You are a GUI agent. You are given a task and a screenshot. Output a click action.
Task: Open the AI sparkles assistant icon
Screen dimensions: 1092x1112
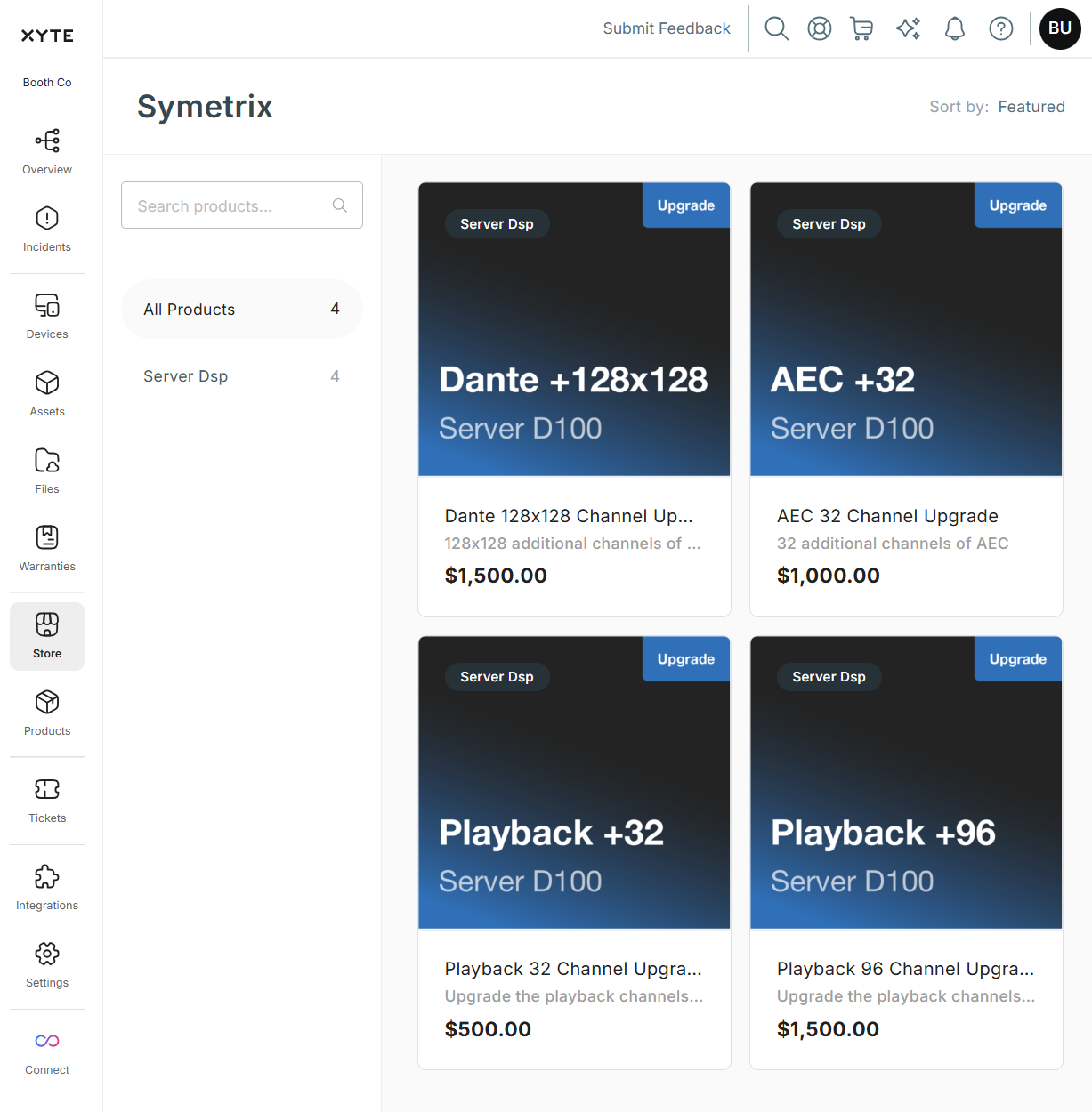908,28
